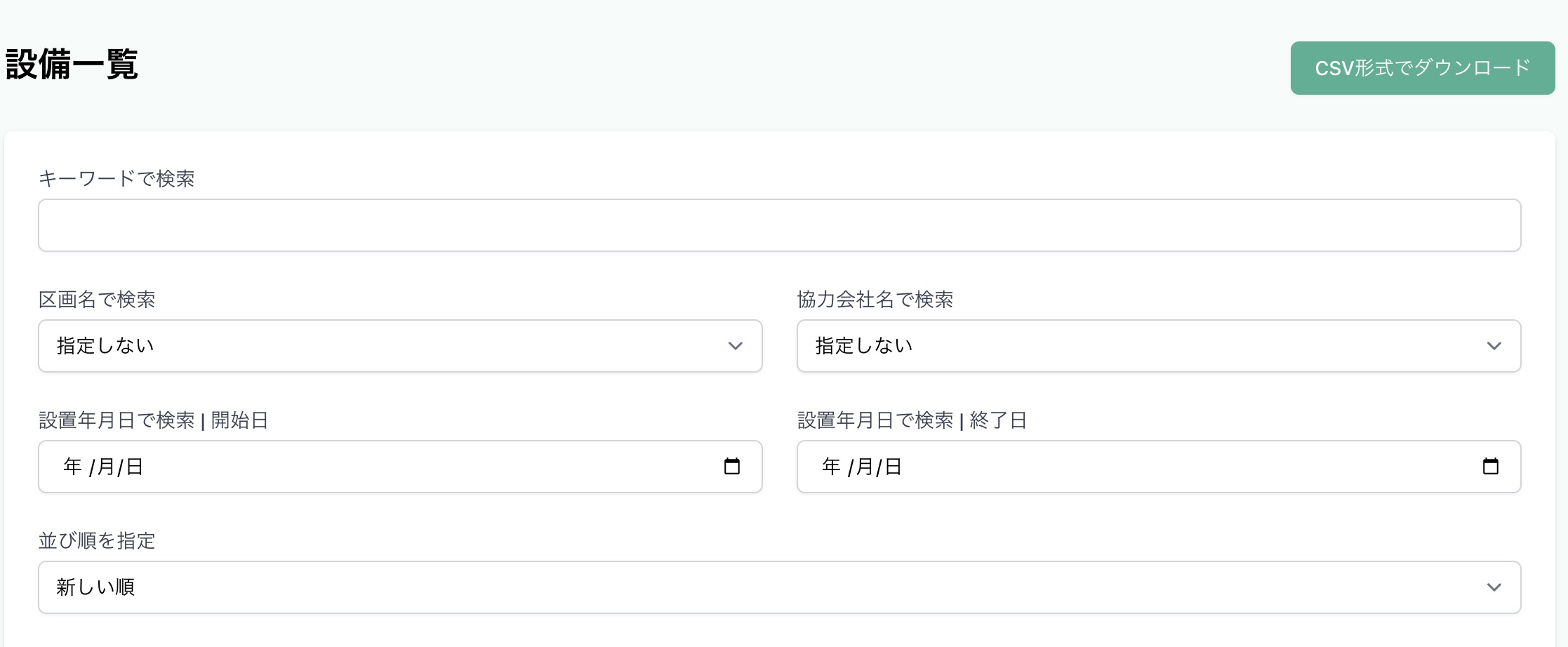
Task: Click the 協力会社名で検索 label
Action: pos(875,300)
